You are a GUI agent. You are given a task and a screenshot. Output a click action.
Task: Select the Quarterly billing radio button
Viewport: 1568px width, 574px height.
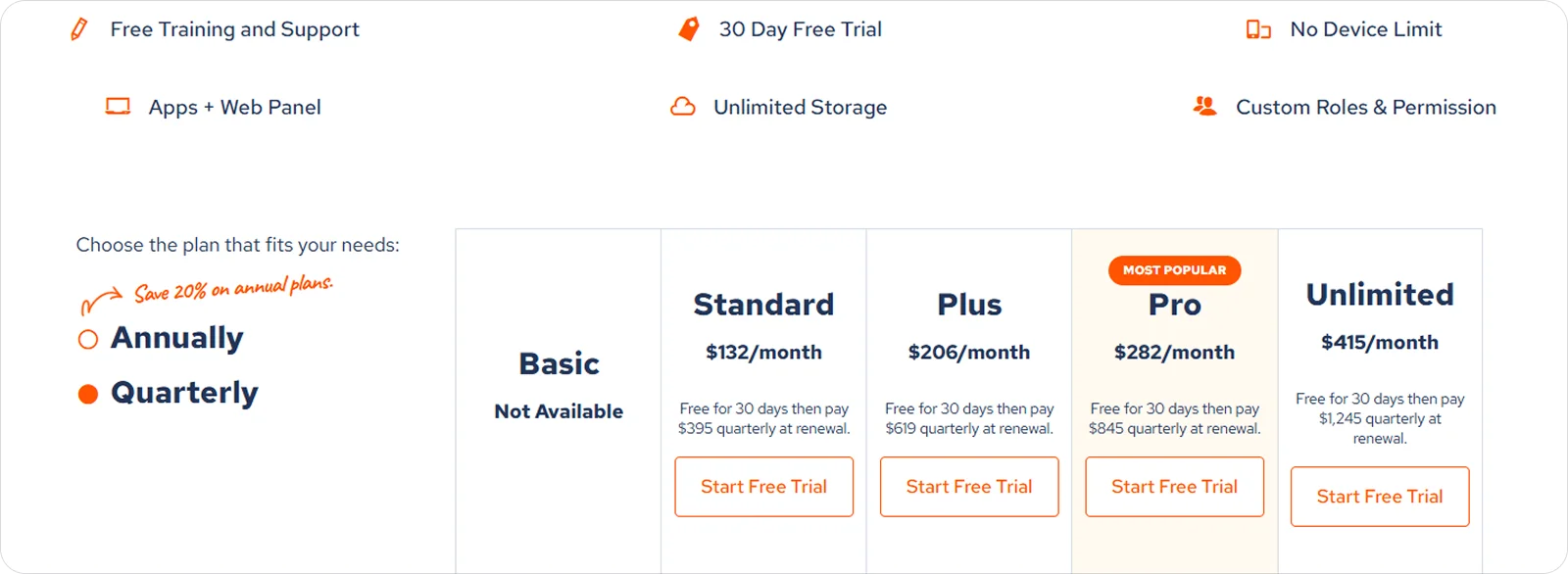87,392
